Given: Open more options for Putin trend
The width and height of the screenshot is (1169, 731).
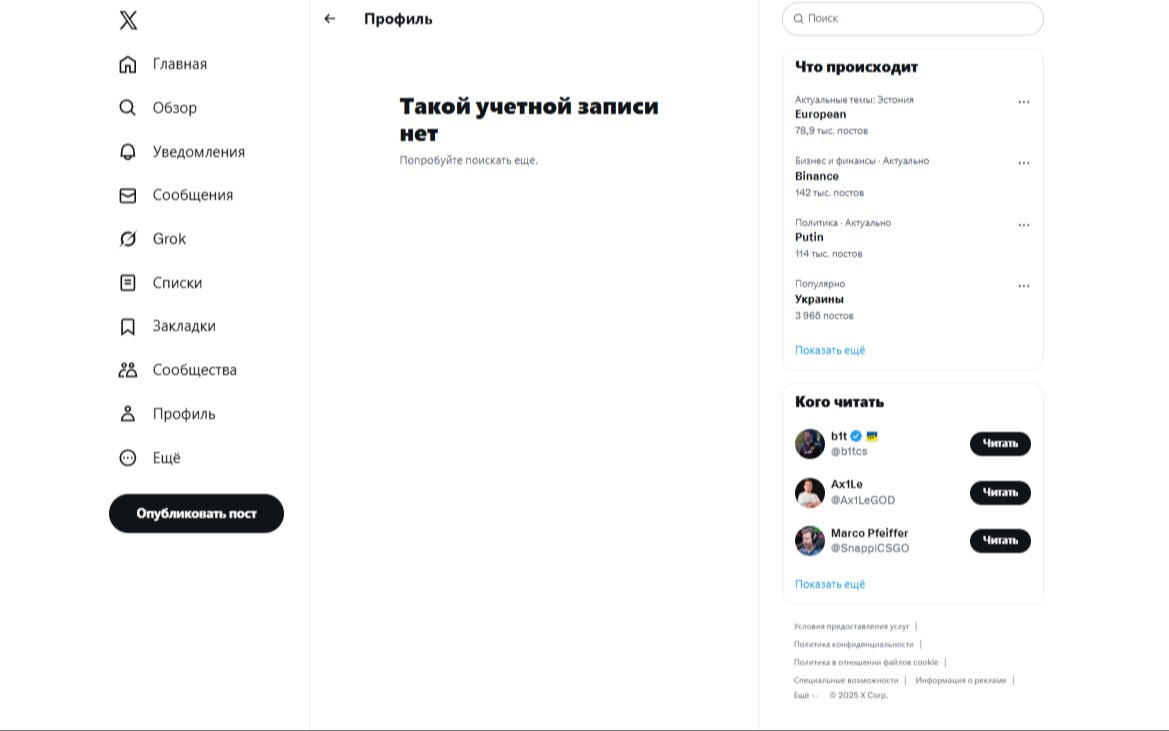Looking at the screenshot, I should tap(1023, 225).
